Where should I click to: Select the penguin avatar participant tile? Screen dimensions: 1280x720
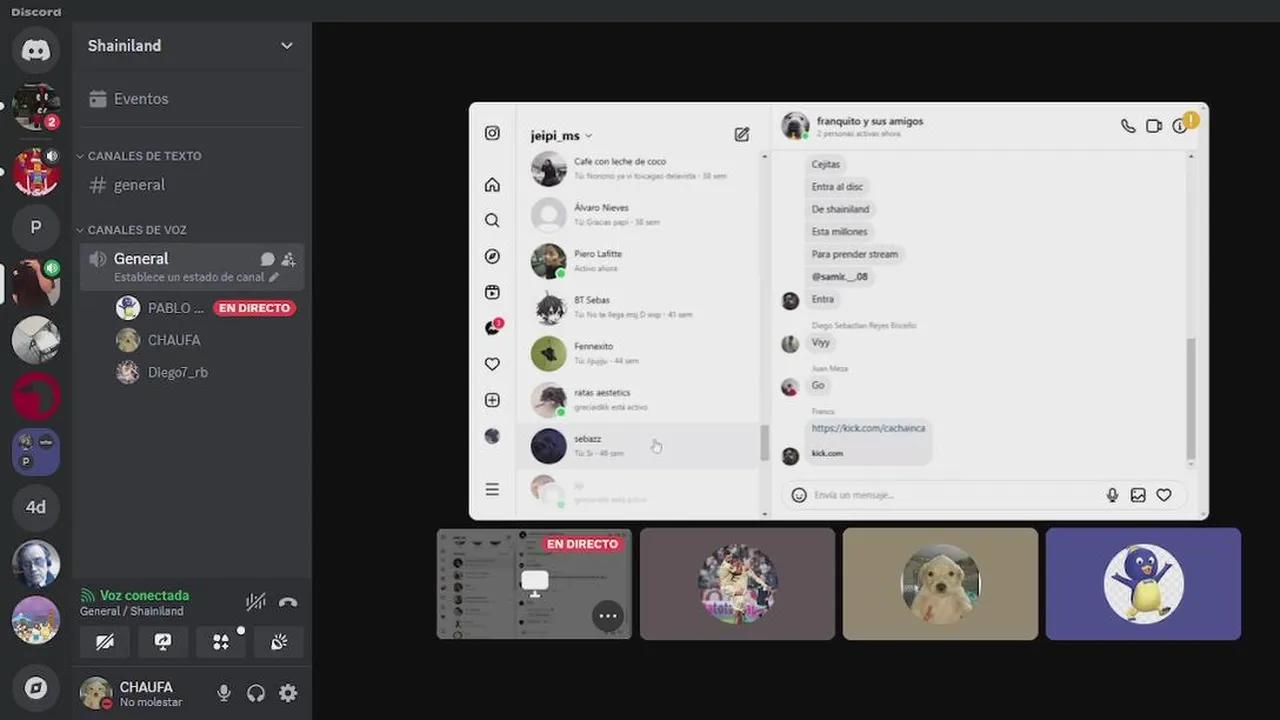[x=1143, y=584]
